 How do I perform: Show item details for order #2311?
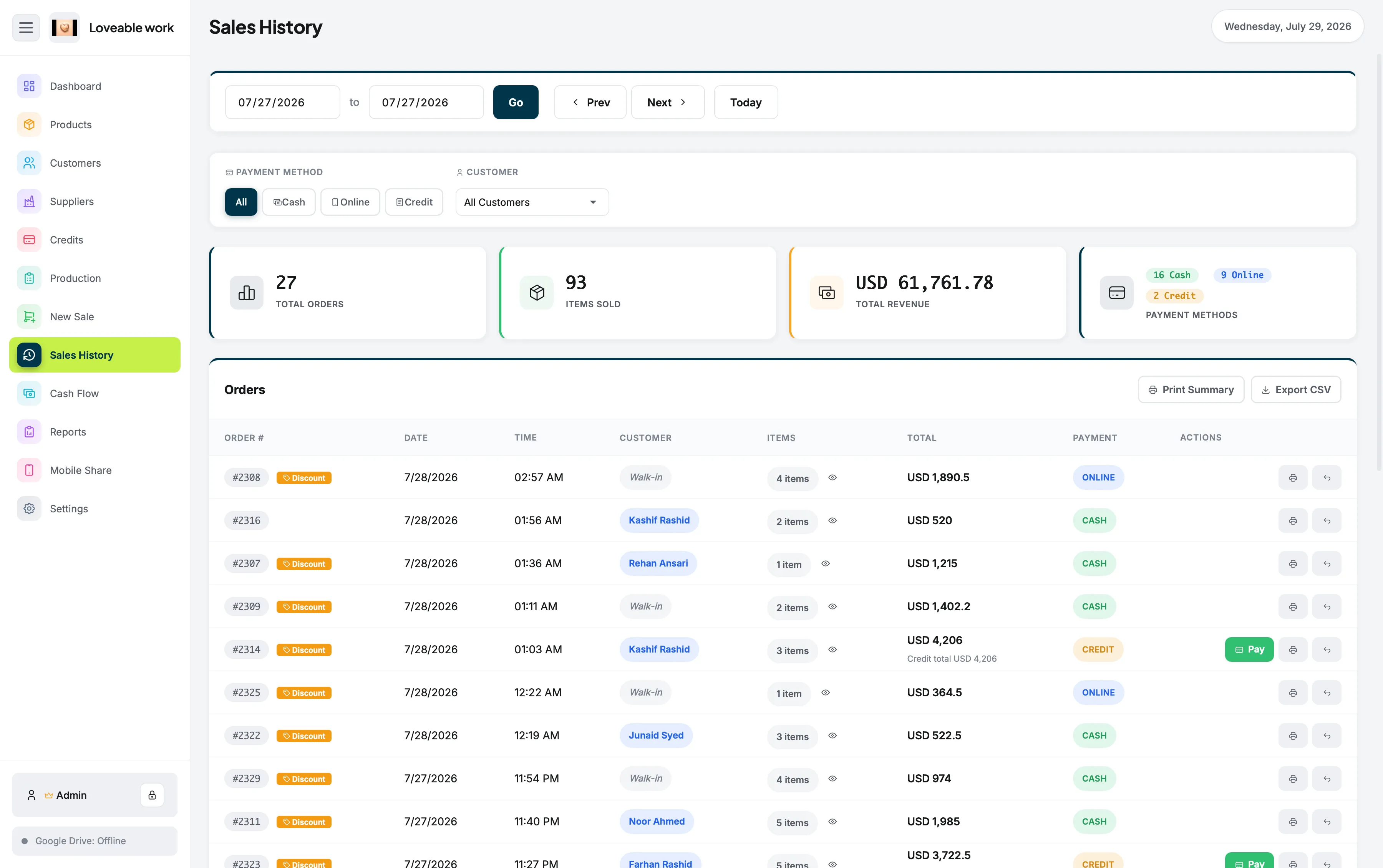tap(832, 822)
